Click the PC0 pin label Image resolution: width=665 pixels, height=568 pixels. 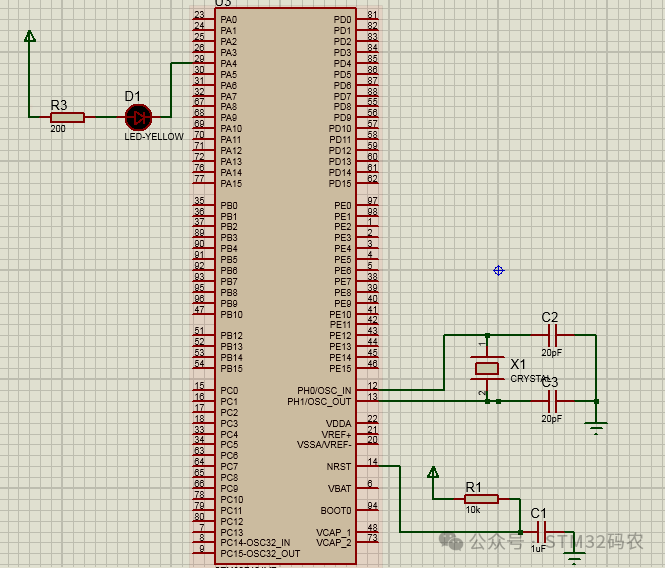[229, 390]
